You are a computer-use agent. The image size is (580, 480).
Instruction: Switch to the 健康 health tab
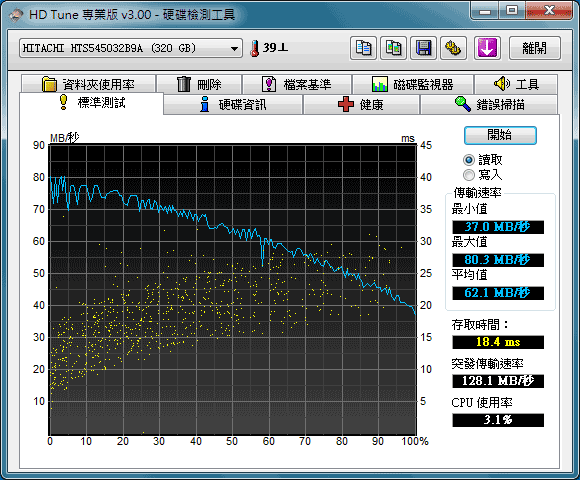(361, 104)
